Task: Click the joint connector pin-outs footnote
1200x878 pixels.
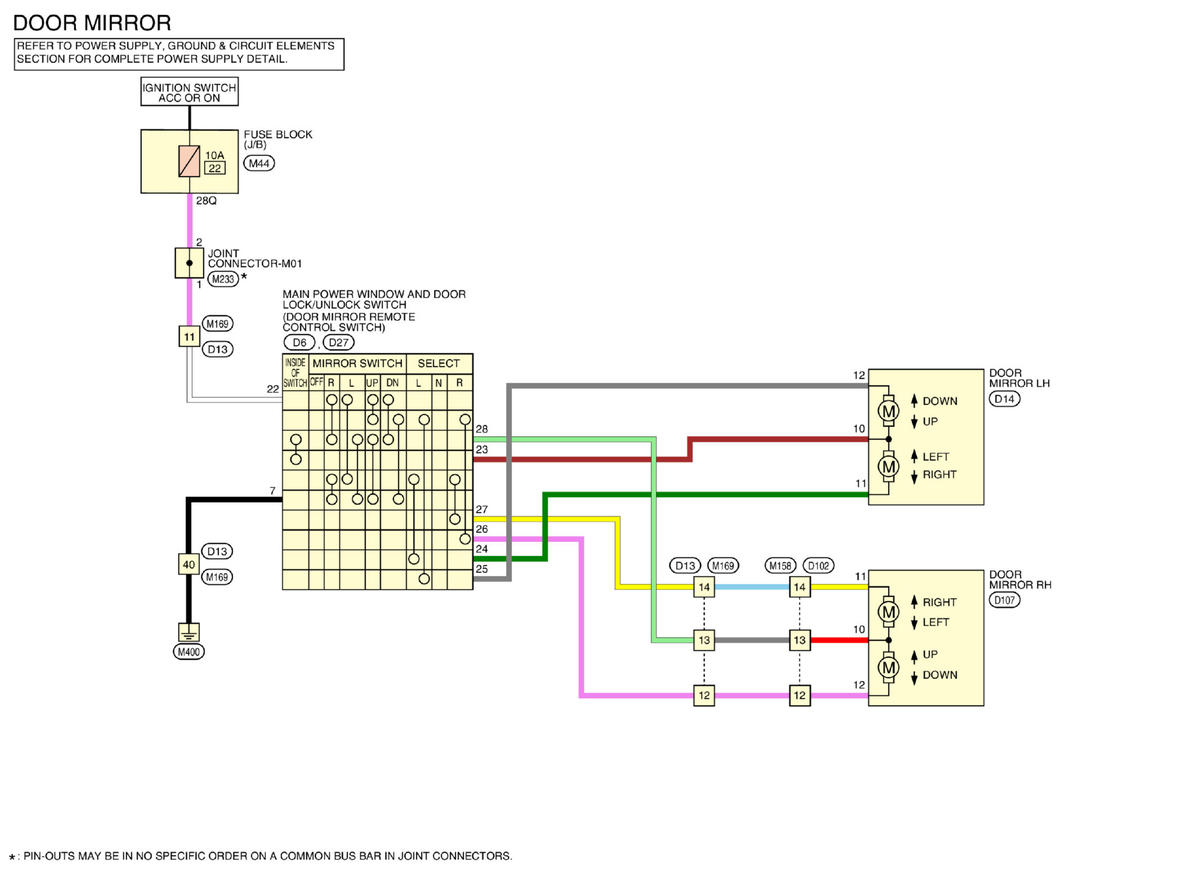Action: point(261,856)
